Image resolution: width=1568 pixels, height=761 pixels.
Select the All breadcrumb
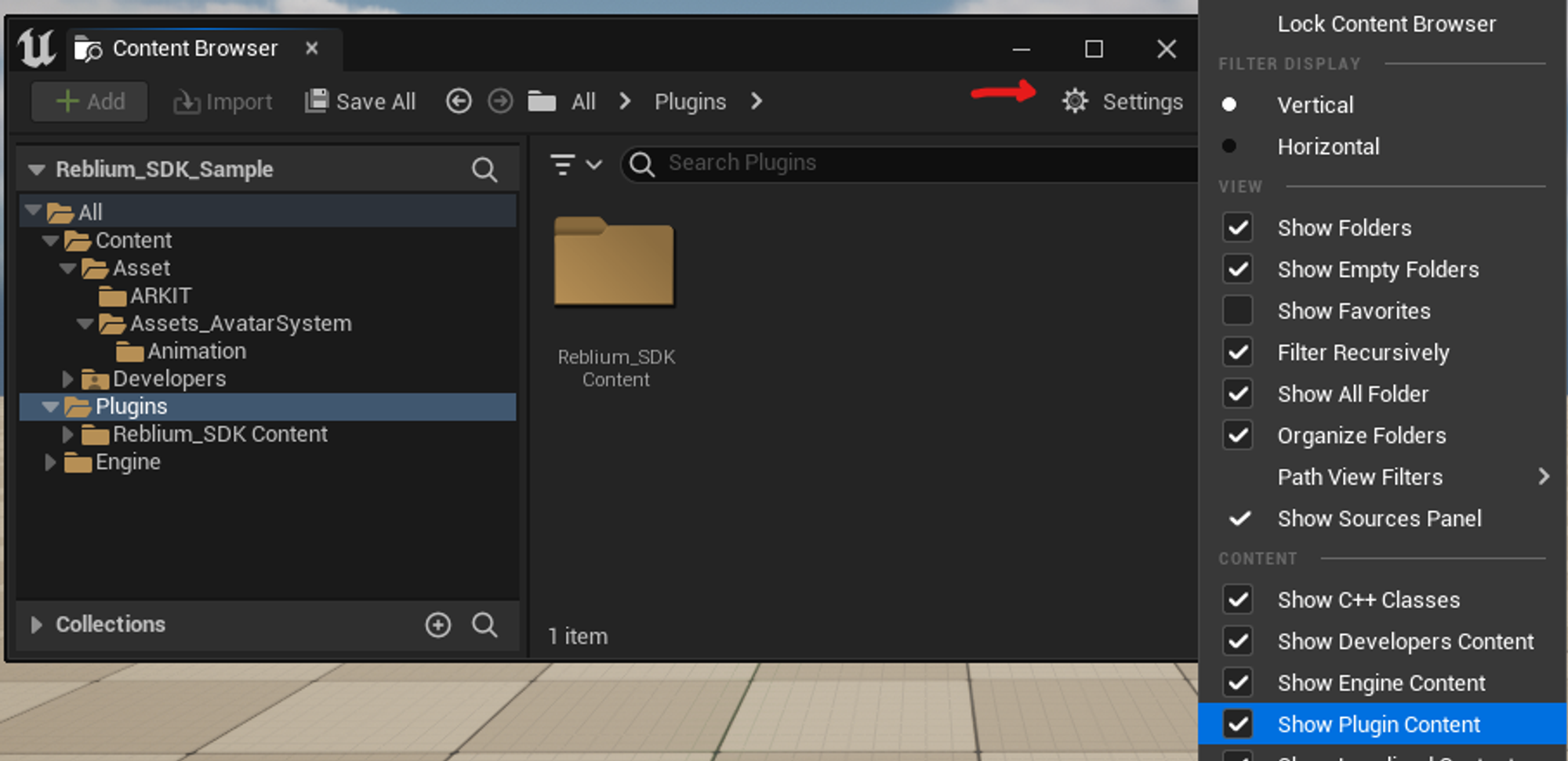pyautogui.click(x=583, y=101)
